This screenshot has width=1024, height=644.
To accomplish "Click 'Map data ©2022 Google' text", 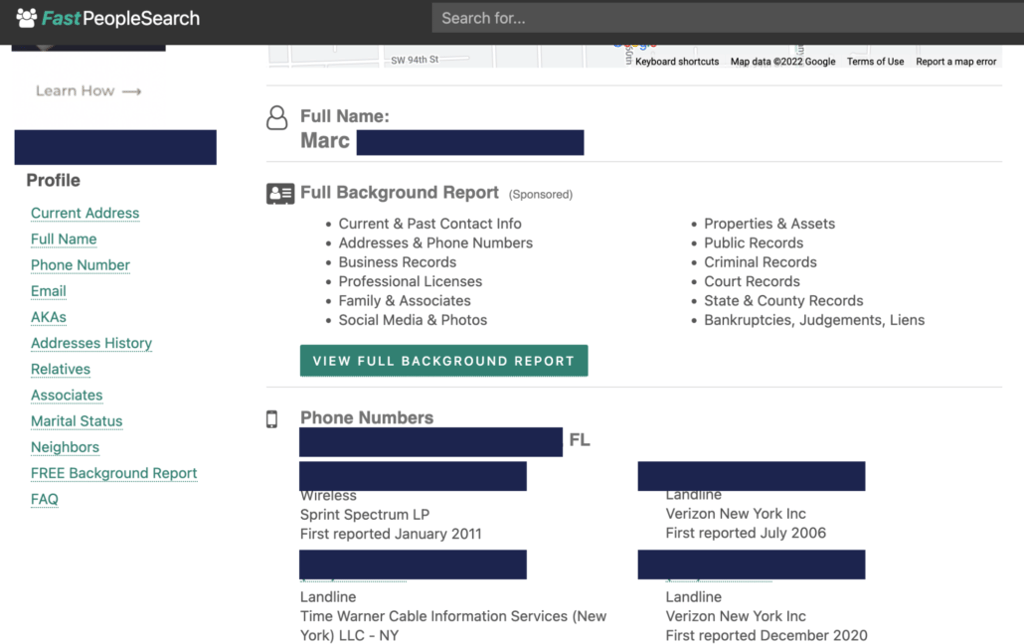I will [782, 61].
